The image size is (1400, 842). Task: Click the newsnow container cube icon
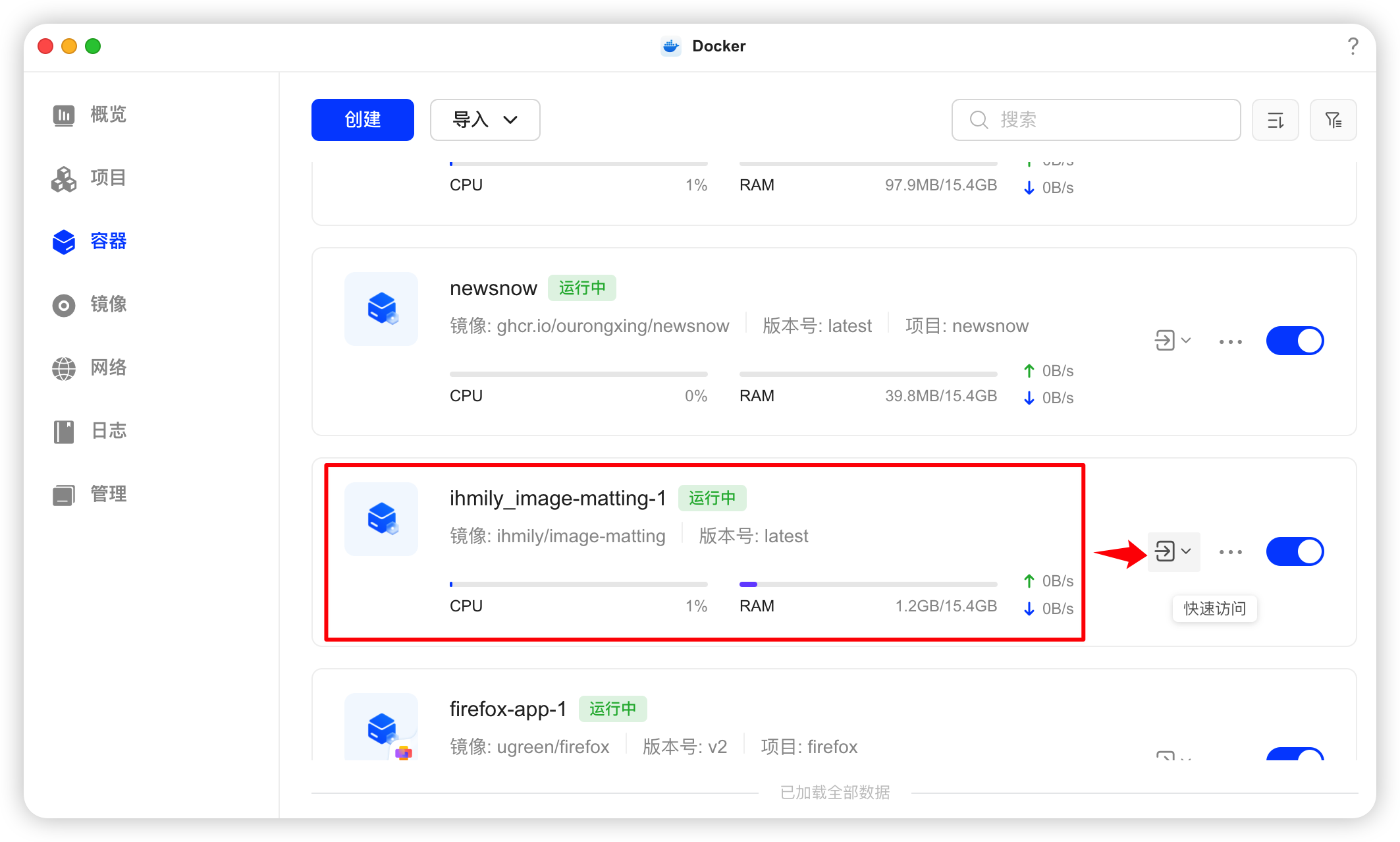tap(381, 309)
